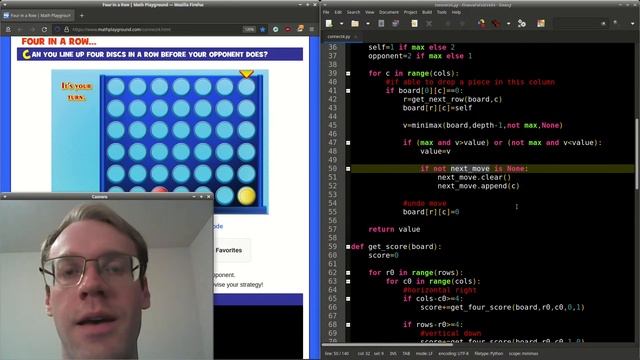
Task: Click 'next_move.clear()' on line 51
Action: click(x=474, y=177)
